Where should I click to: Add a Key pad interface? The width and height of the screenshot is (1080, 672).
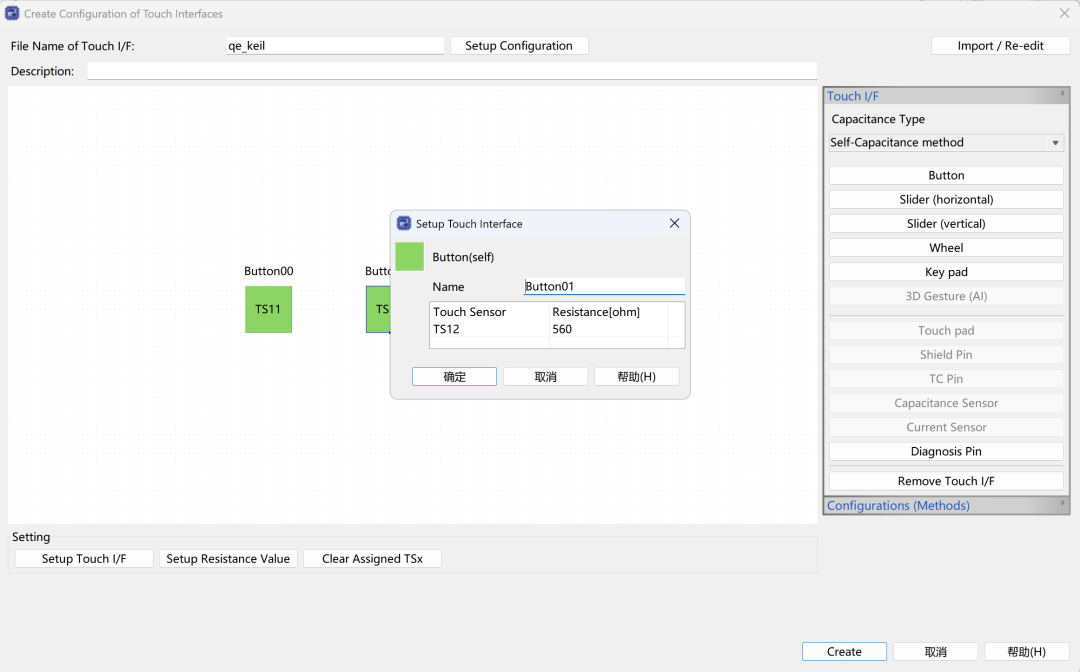tap(945, 272)
